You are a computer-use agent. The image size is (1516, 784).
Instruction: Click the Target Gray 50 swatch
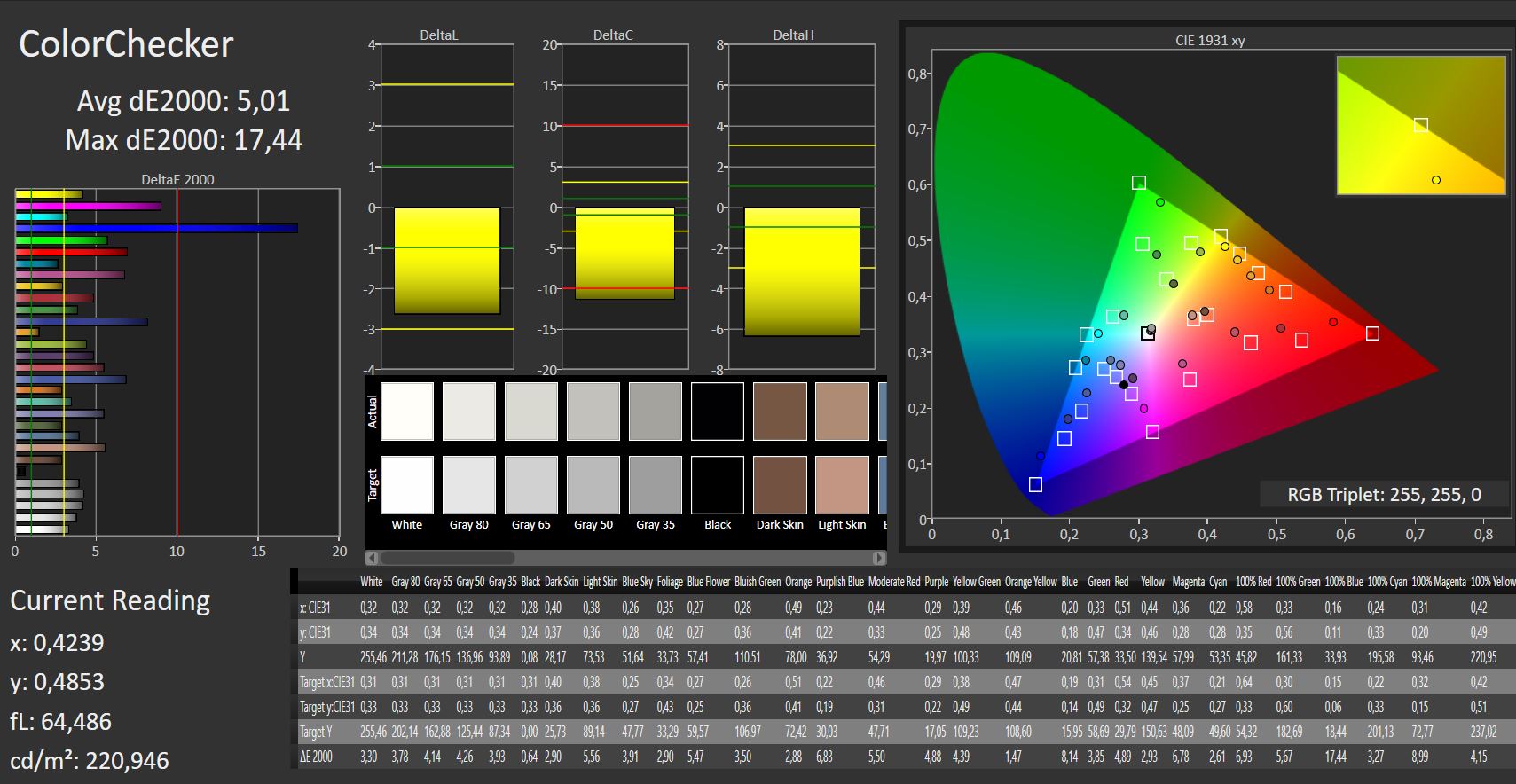click(x=593, y=485)
